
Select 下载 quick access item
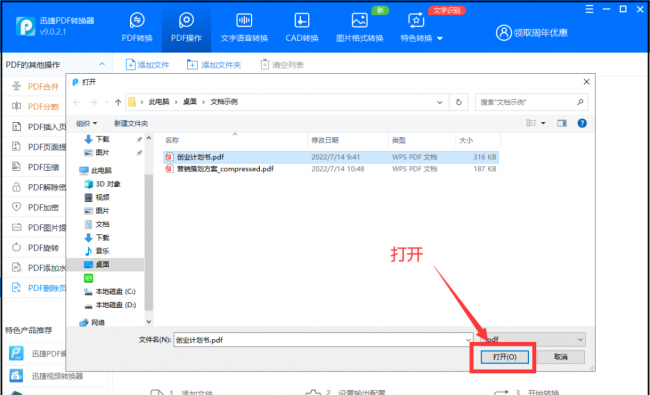102,139
